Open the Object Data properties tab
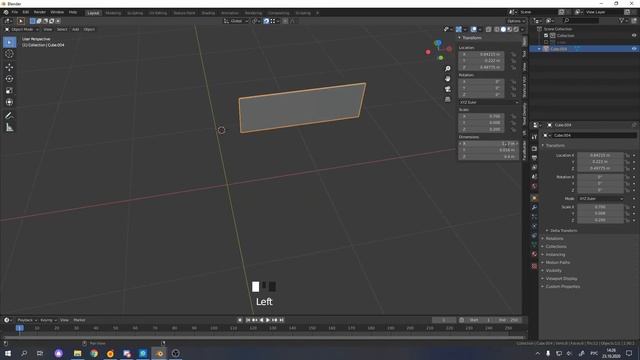 click(534, 245)
